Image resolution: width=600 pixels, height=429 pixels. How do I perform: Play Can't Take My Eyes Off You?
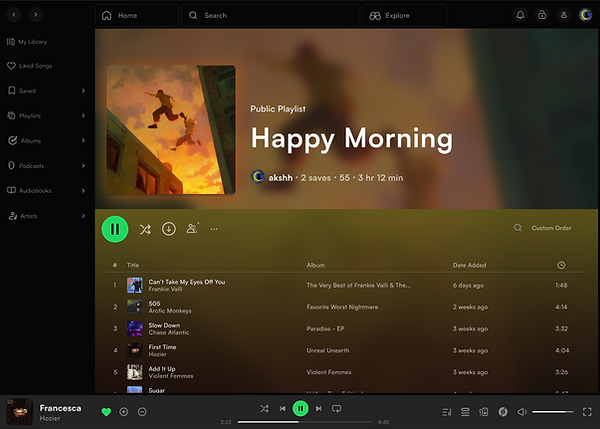(x=187, y=282)
